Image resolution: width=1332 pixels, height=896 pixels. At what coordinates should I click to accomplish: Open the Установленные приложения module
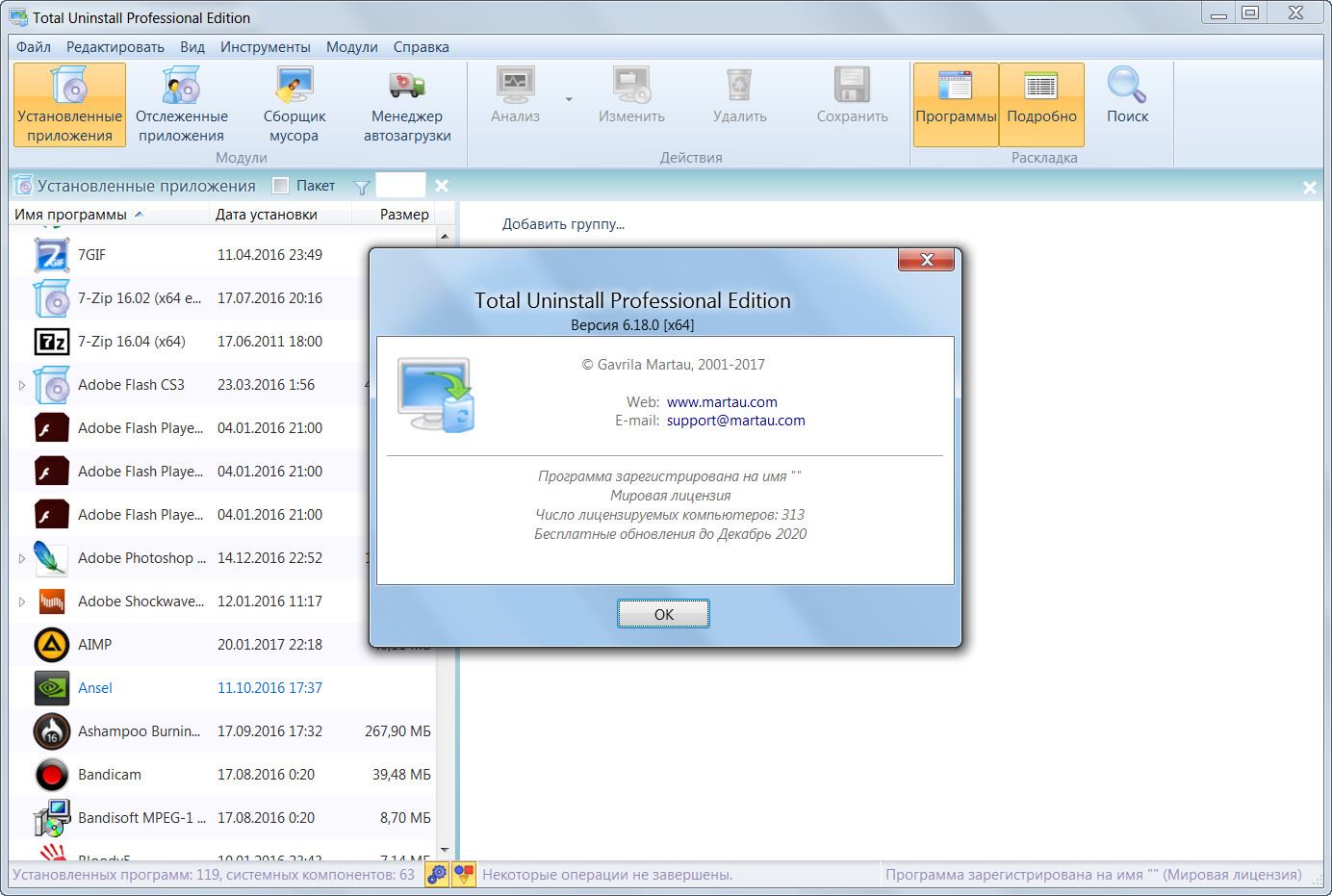tap(69, 104)
